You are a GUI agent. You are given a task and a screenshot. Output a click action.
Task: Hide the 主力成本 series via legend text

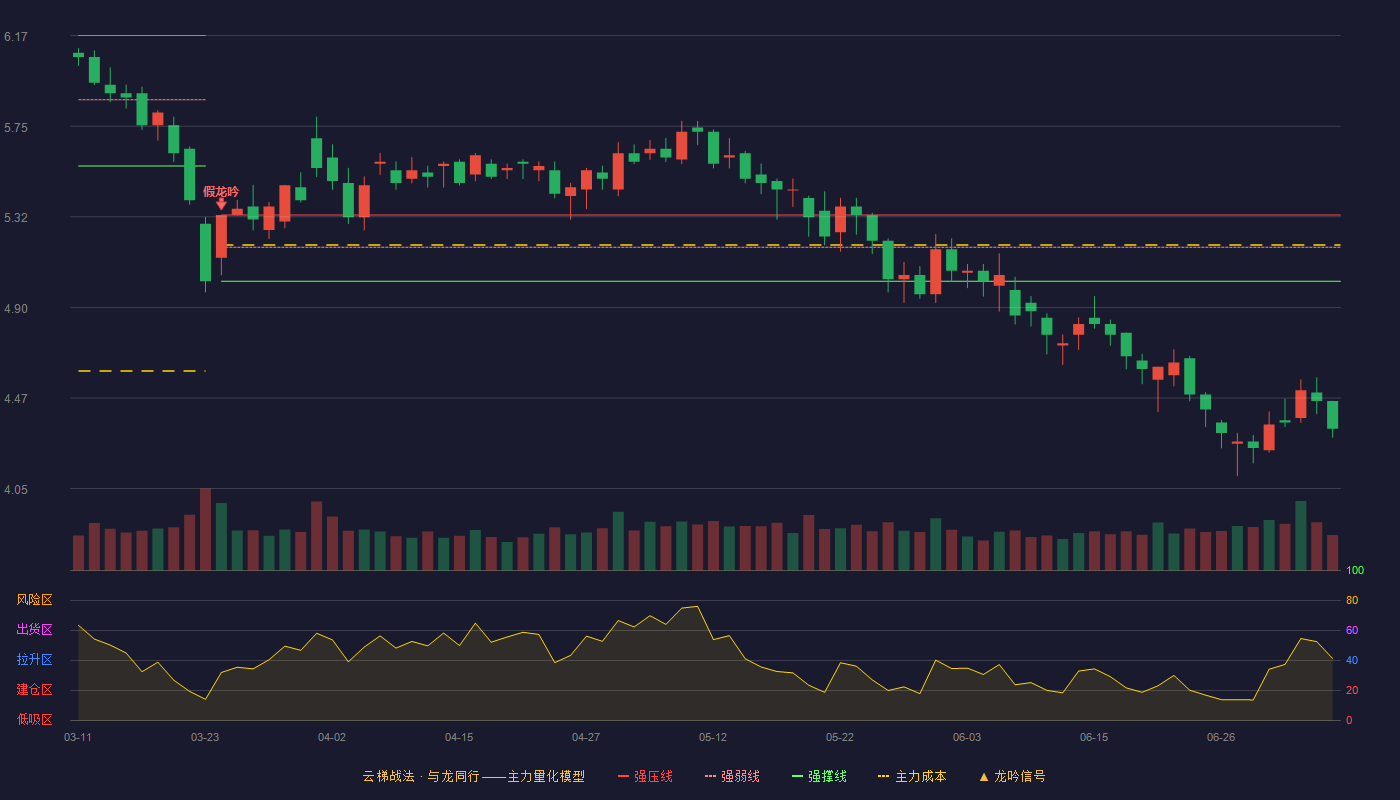920,776
